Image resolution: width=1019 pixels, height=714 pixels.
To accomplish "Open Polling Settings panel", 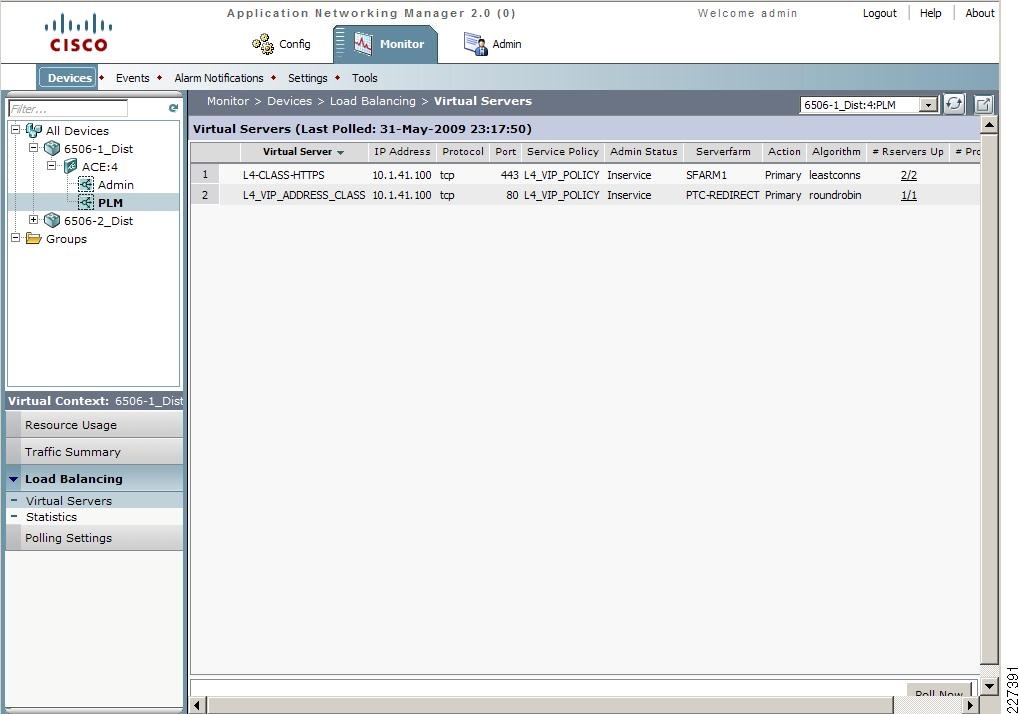I will tap(94, 538).
